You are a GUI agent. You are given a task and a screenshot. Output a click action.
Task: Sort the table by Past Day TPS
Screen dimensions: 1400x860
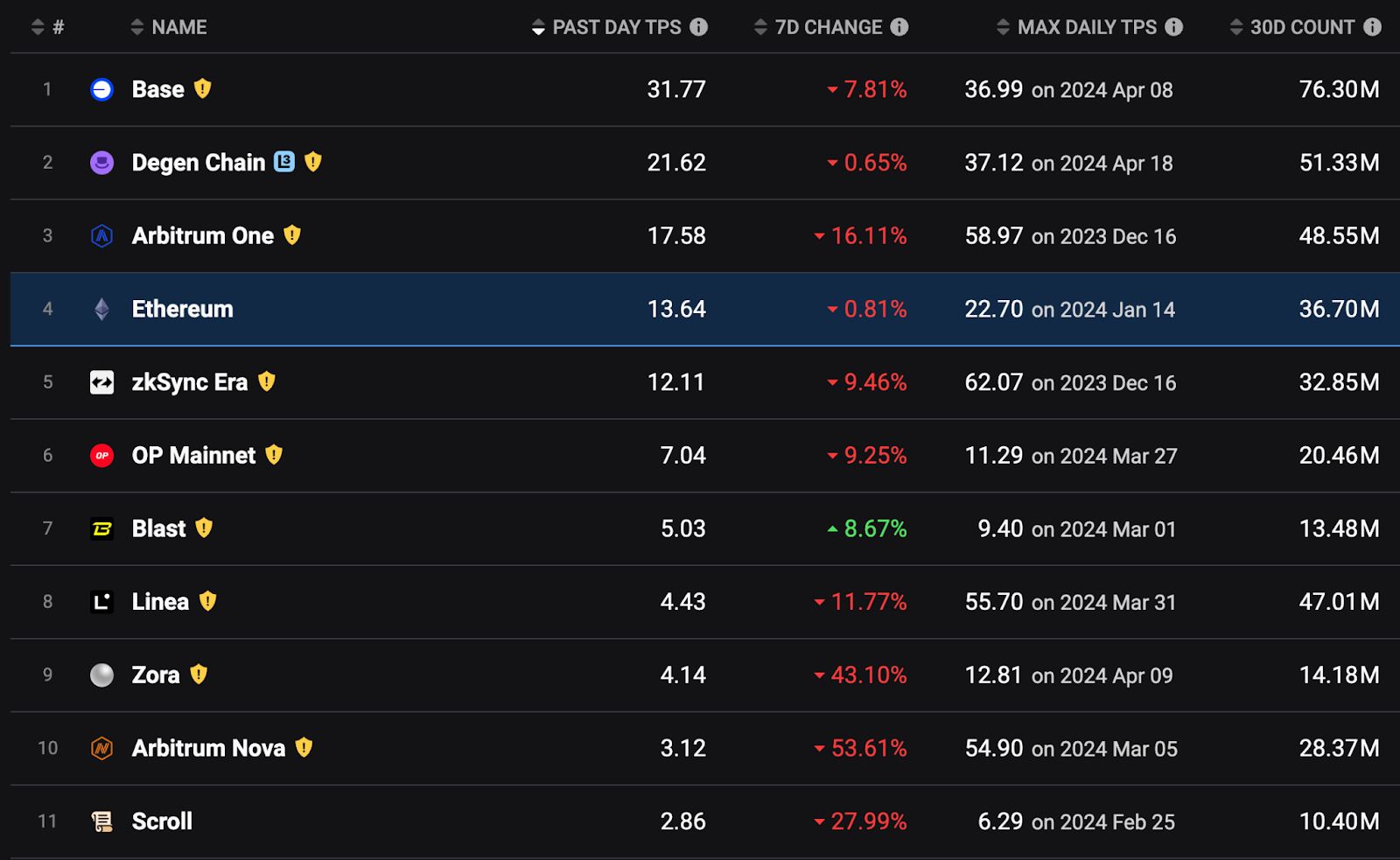tap(606, 27)
